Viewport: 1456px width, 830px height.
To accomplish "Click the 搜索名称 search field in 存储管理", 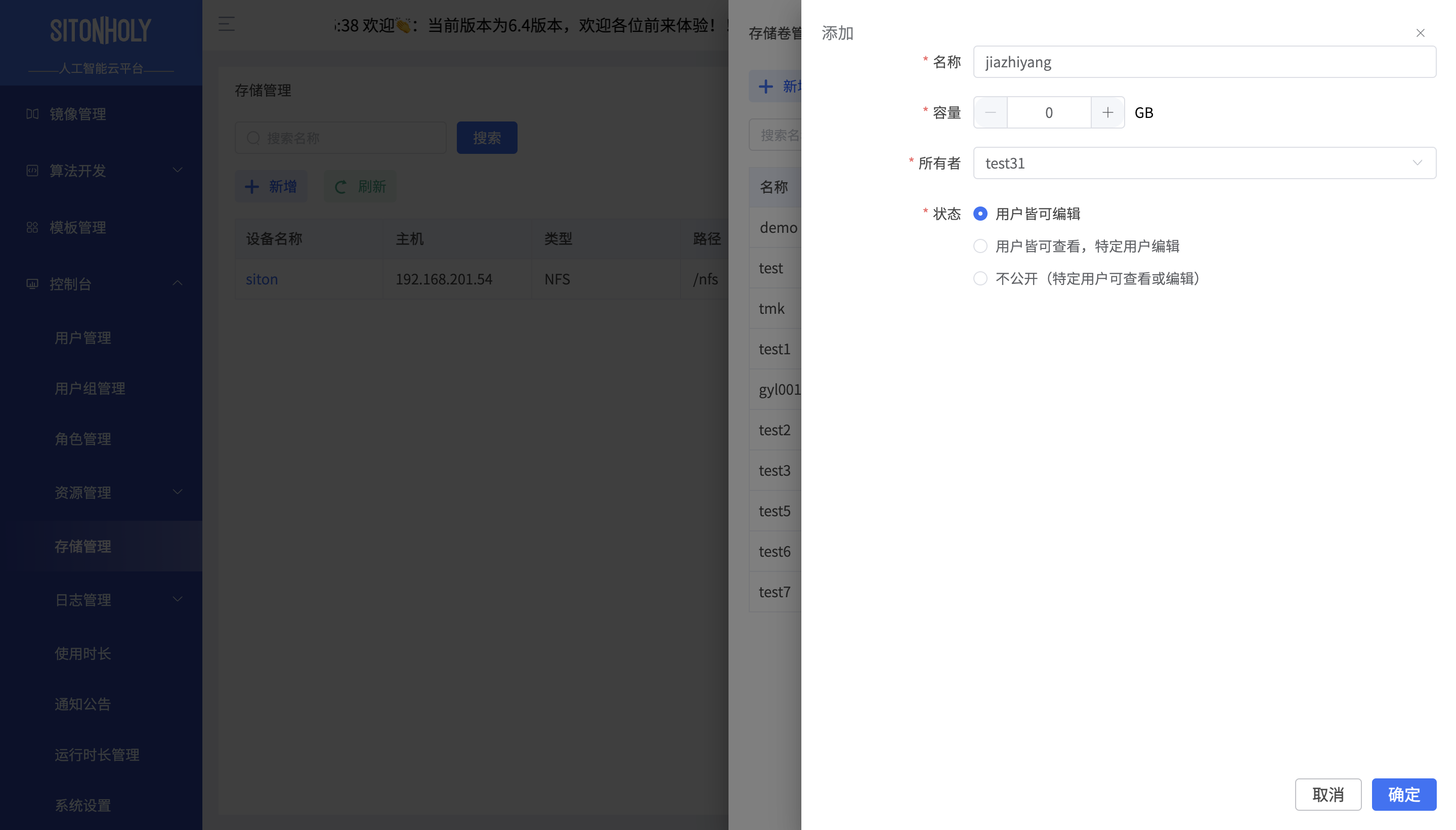I will click(x=340, y=137).
